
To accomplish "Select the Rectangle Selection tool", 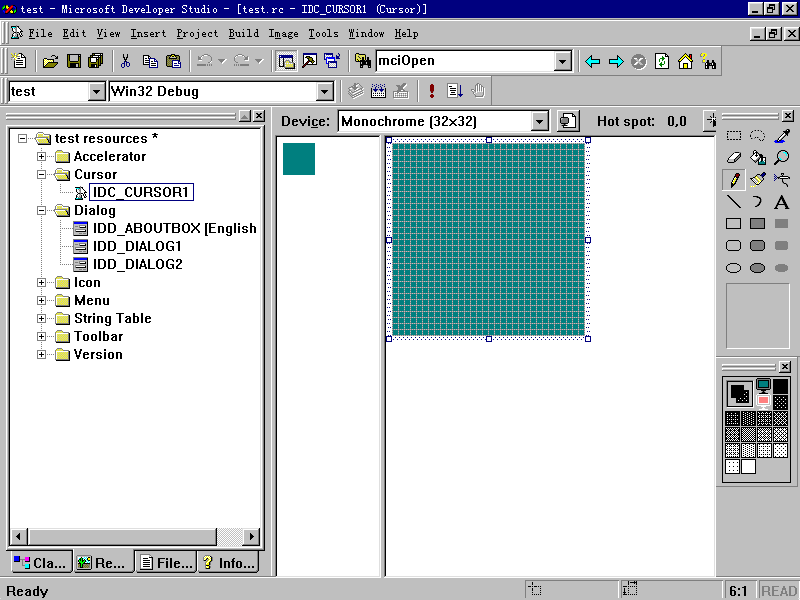I will click(x=734, y=135).
